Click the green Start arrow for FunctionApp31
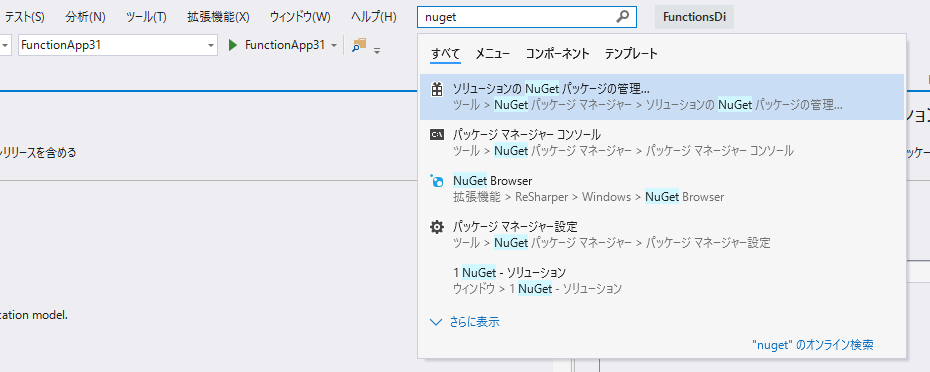Screen dimensions: 930x372 [x=232, y=45]
